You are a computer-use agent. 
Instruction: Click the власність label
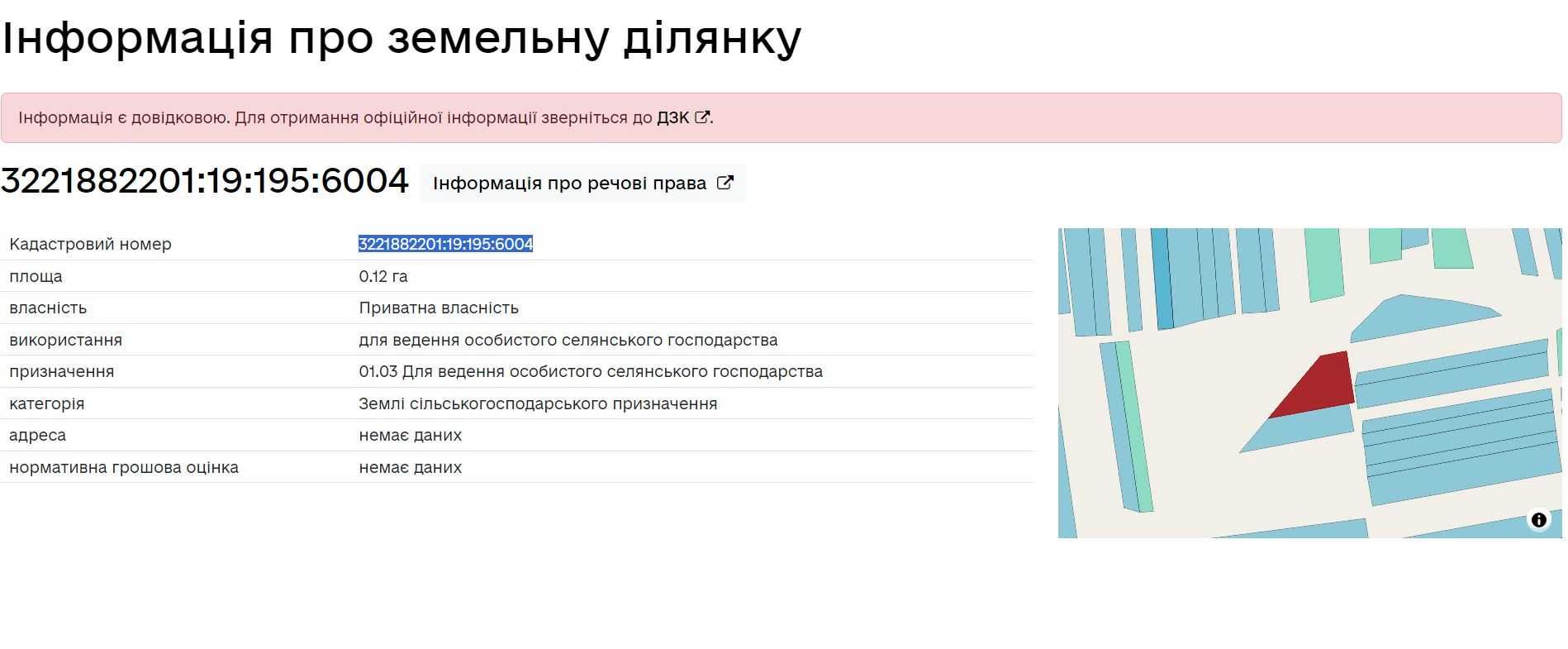point(48,308)
